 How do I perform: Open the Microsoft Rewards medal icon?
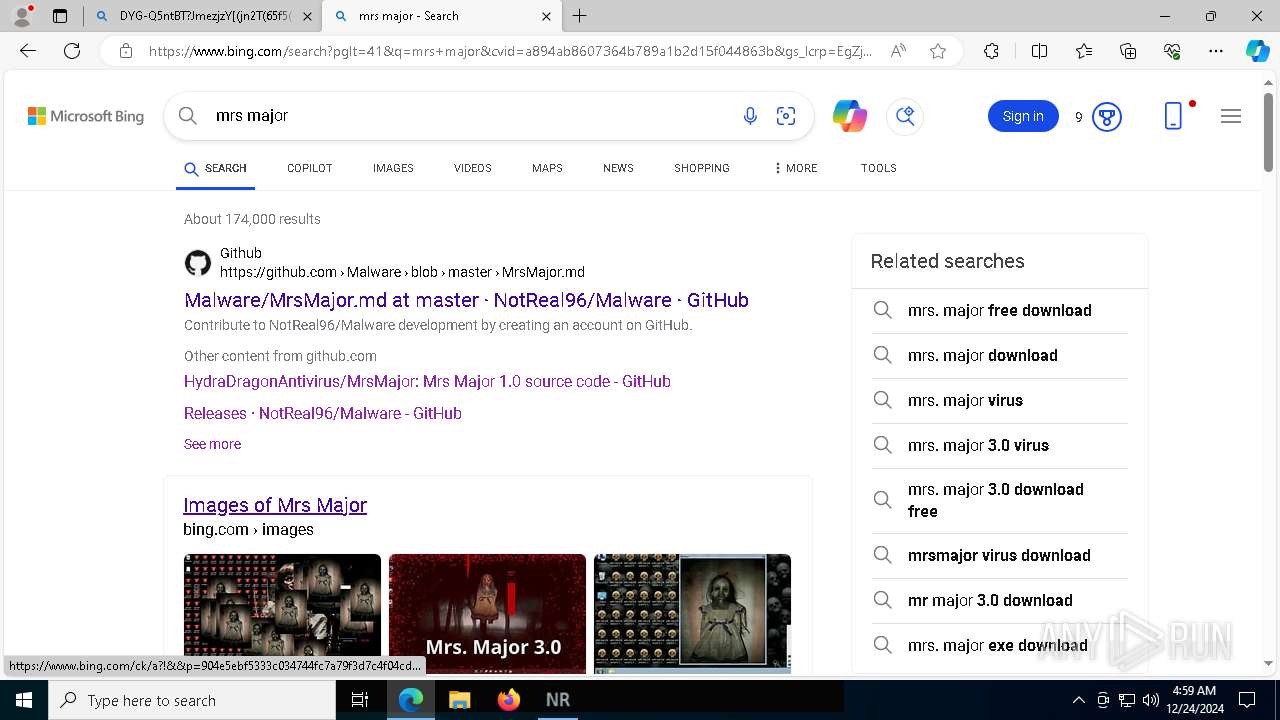(1107, 117)
